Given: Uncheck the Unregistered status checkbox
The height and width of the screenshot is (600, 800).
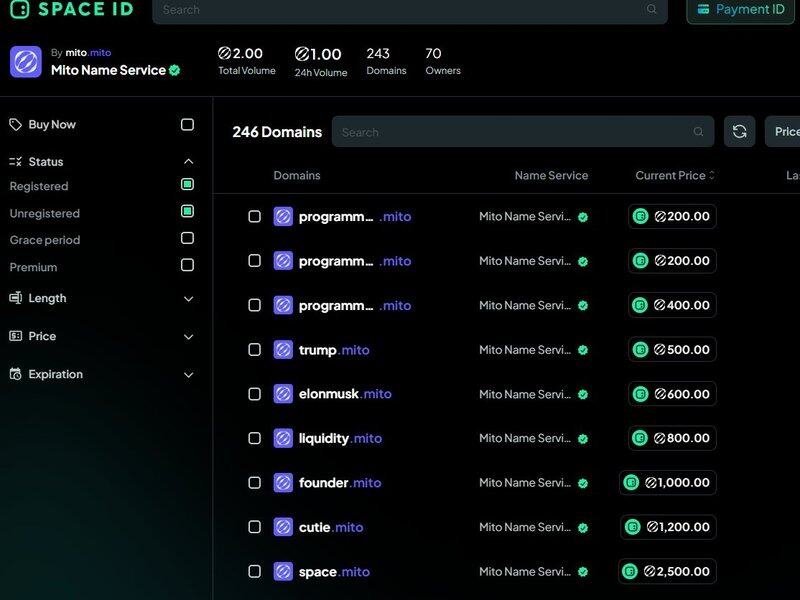Looking at the screenshot, I should click(x=187, y=211).
